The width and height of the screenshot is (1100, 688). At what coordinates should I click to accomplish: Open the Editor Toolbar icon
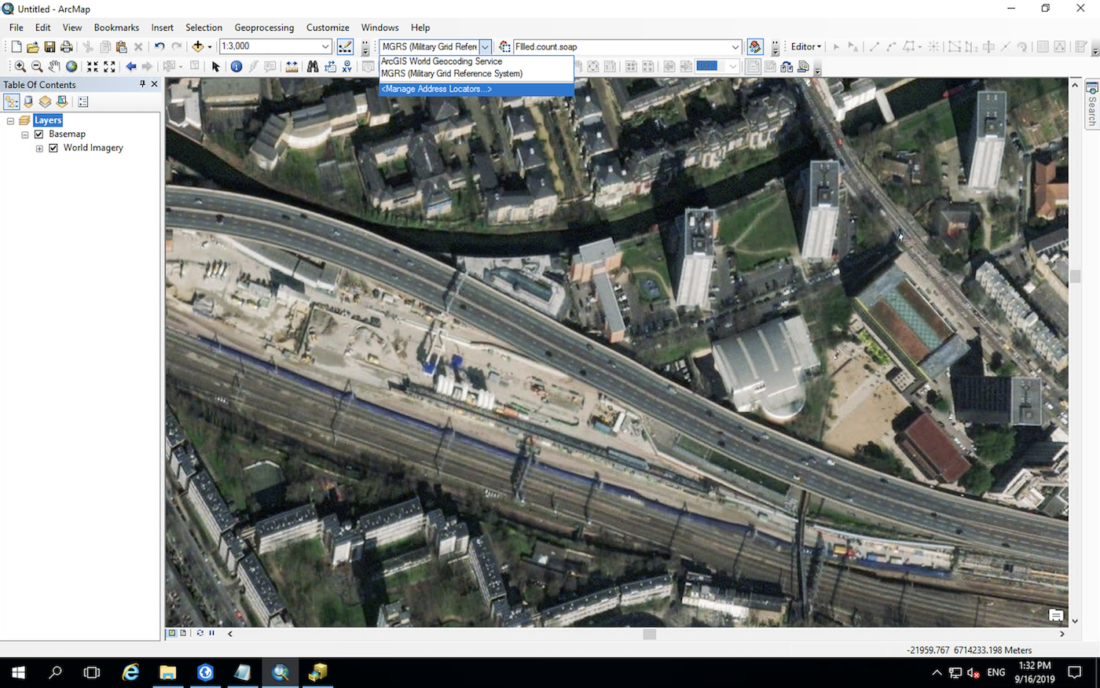345,47
